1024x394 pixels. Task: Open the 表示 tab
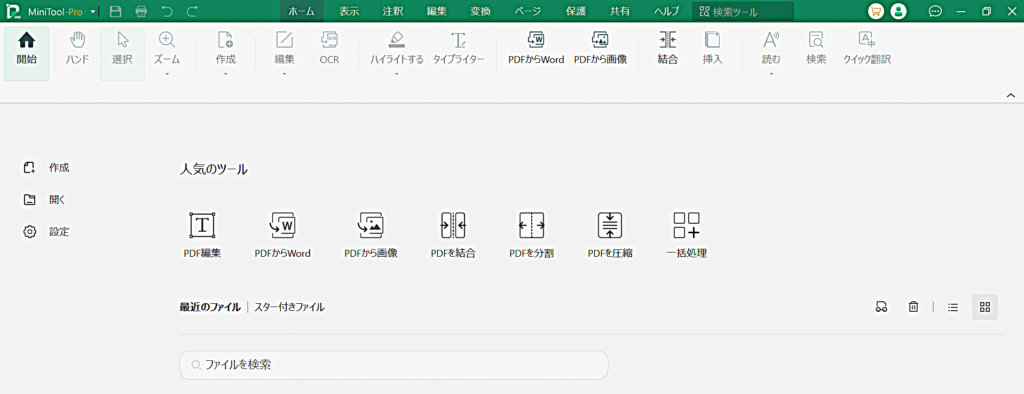[x=349, y=11]
